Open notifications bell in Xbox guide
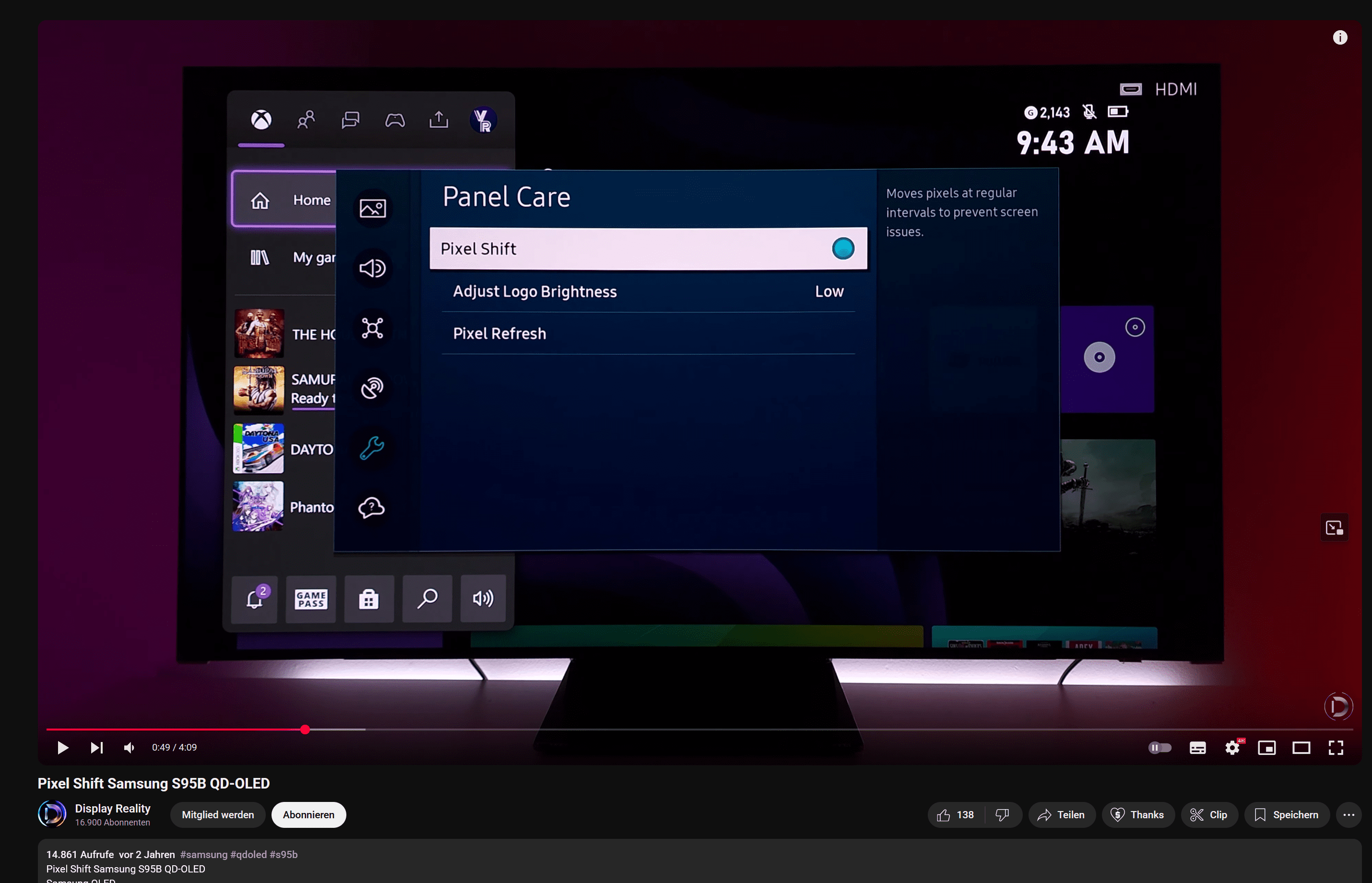The image size is (1372, 883). (255, 598)
